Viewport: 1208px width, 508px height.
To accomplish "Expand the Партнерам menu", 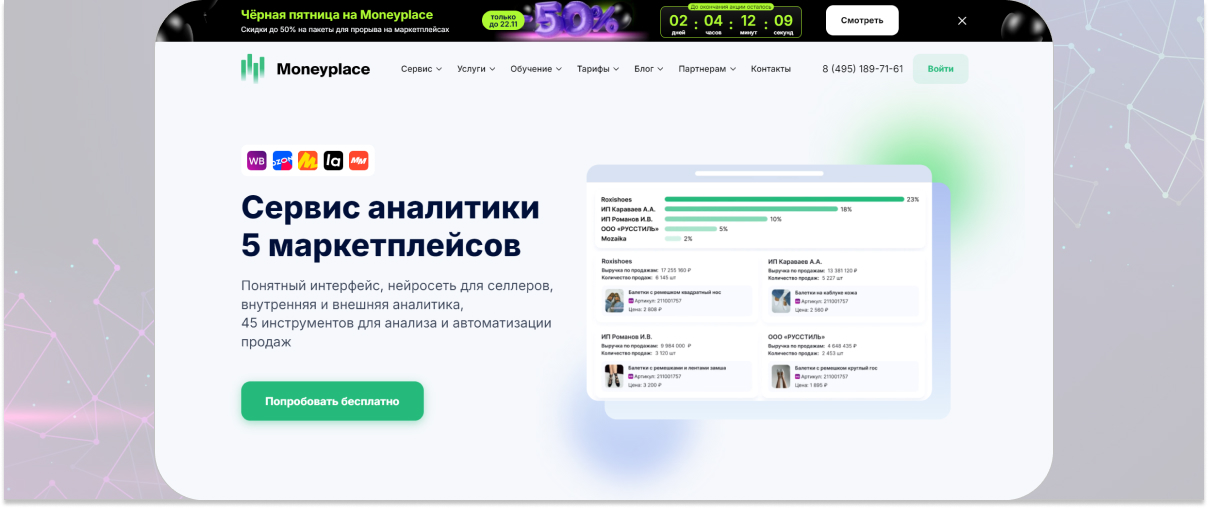I will [x=707, y=69].
